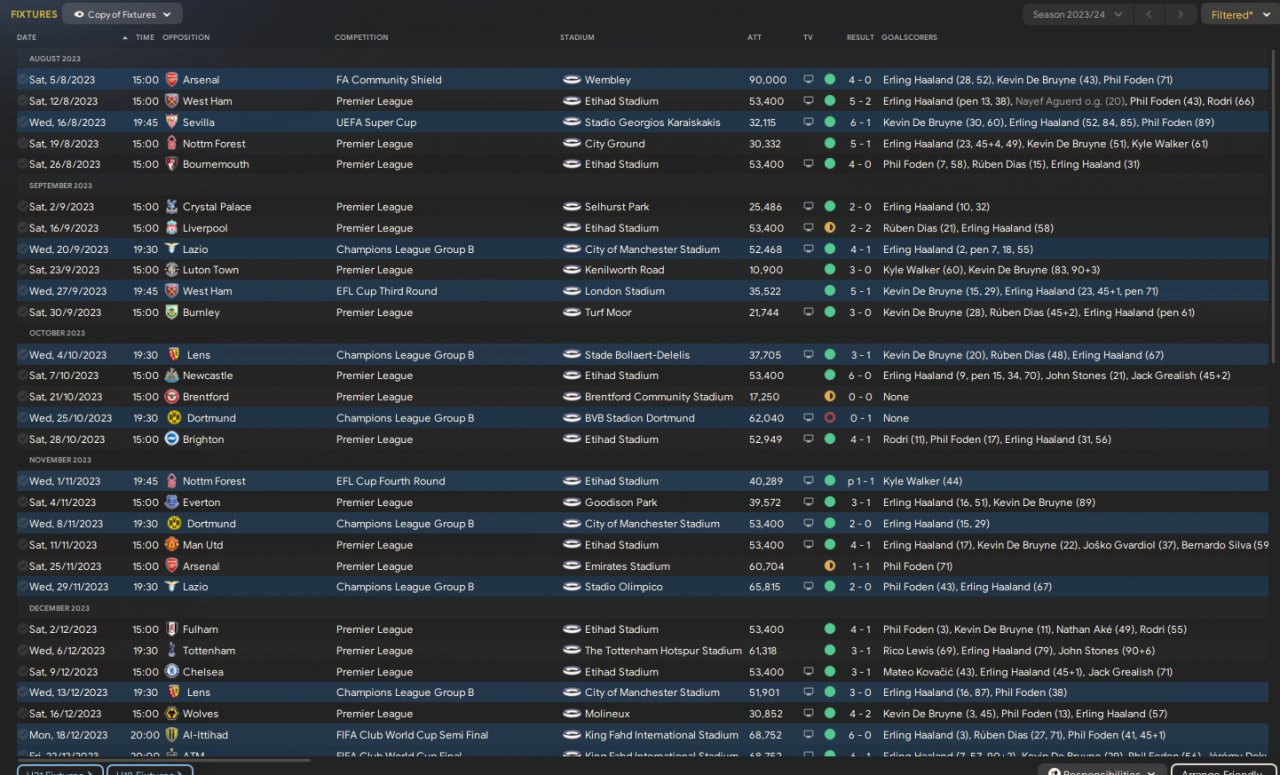1280x775 pixels.
Task: Click the Brighton club badge
Action: point(171,439)
